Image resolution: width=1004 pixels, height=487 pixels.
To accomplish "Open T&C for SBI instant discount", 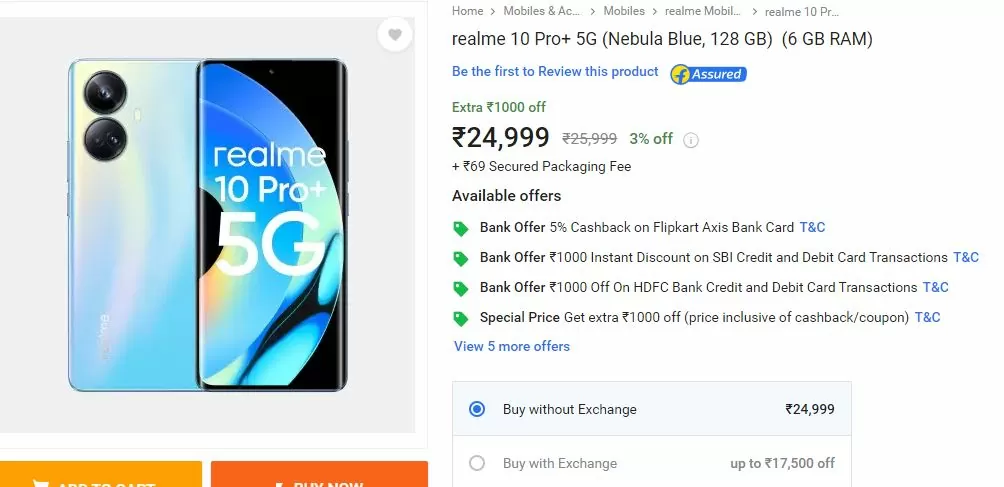I will [966, 257].
